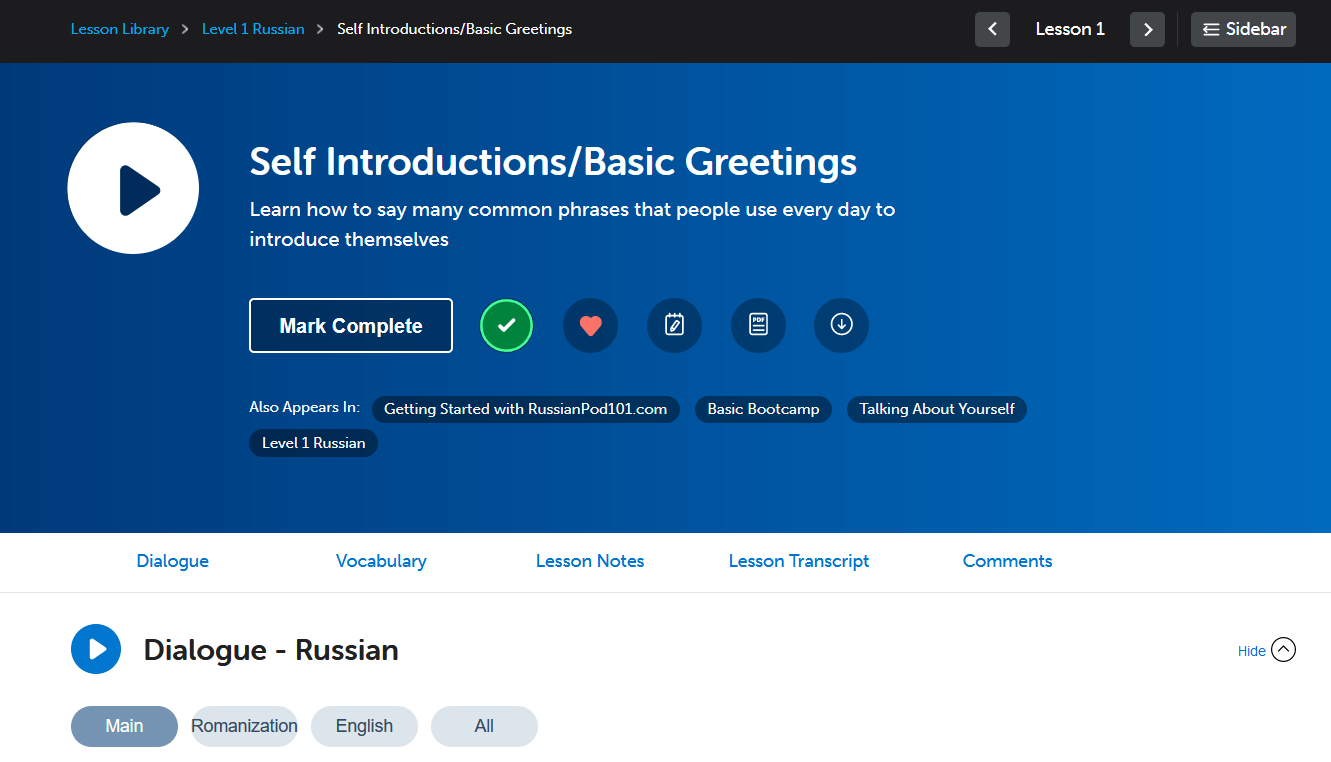The image size is (1331, 762).
Task: Open the lesson notes notepad icon
Action: pyautogui.click(x=674, y=326)
